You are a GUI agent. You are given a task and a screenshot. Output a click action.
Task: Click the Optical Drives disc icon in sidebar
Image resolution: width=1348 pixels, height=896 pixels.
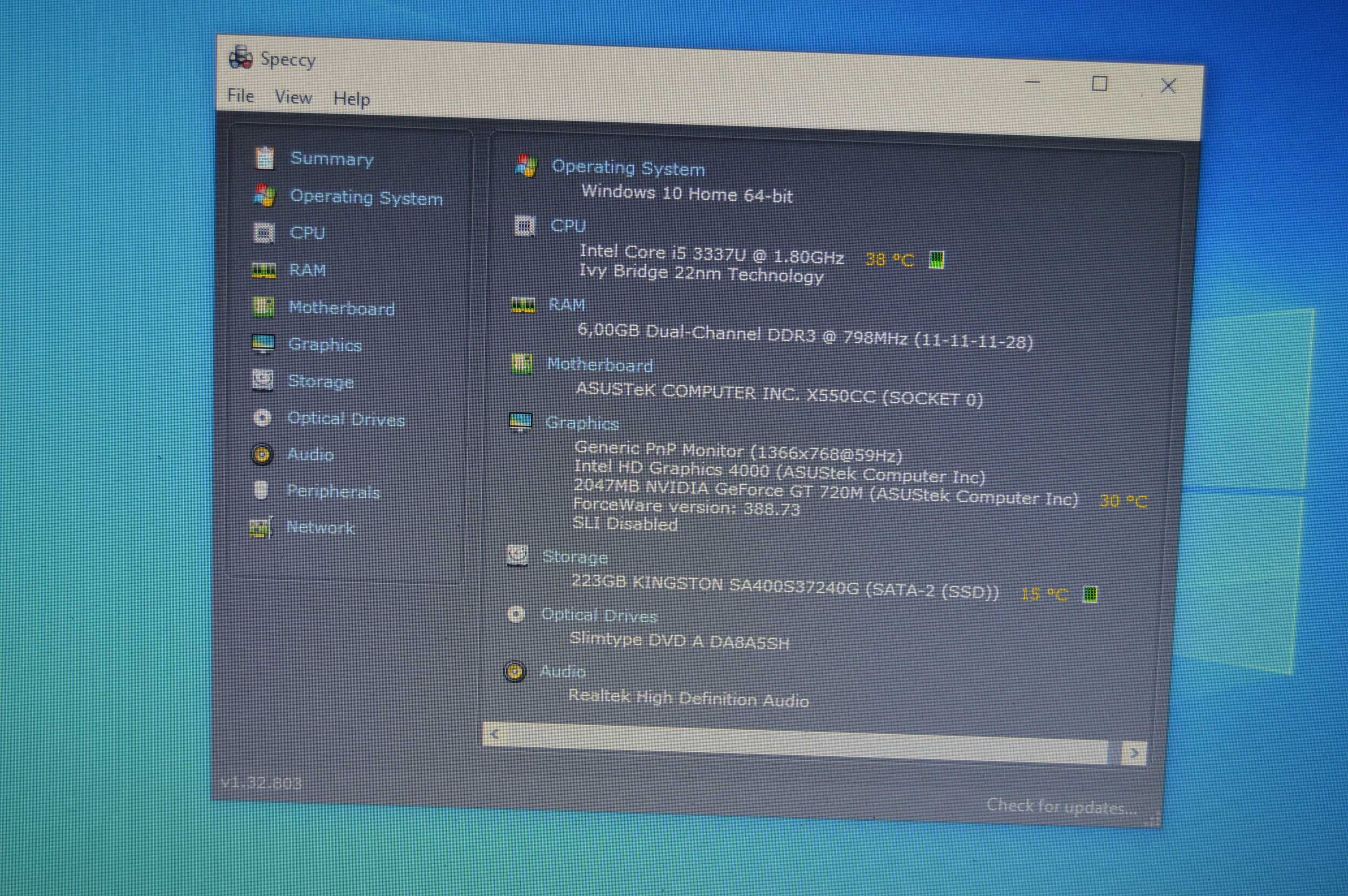point(262,418)
